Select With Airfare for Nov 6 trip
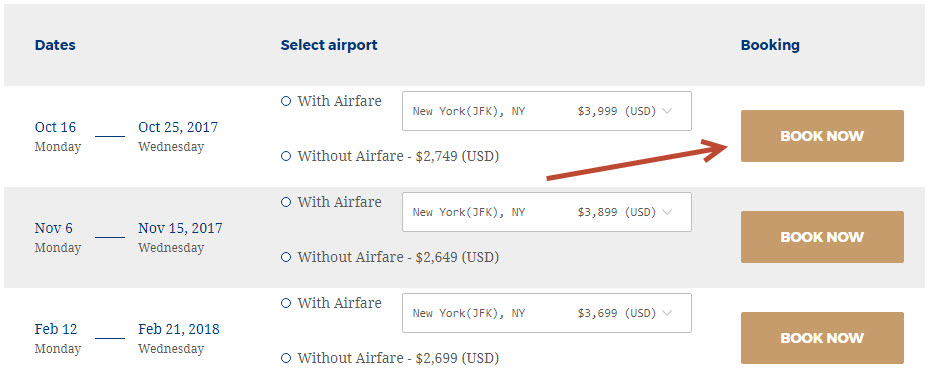929x389 pixels. click(286, 202)
